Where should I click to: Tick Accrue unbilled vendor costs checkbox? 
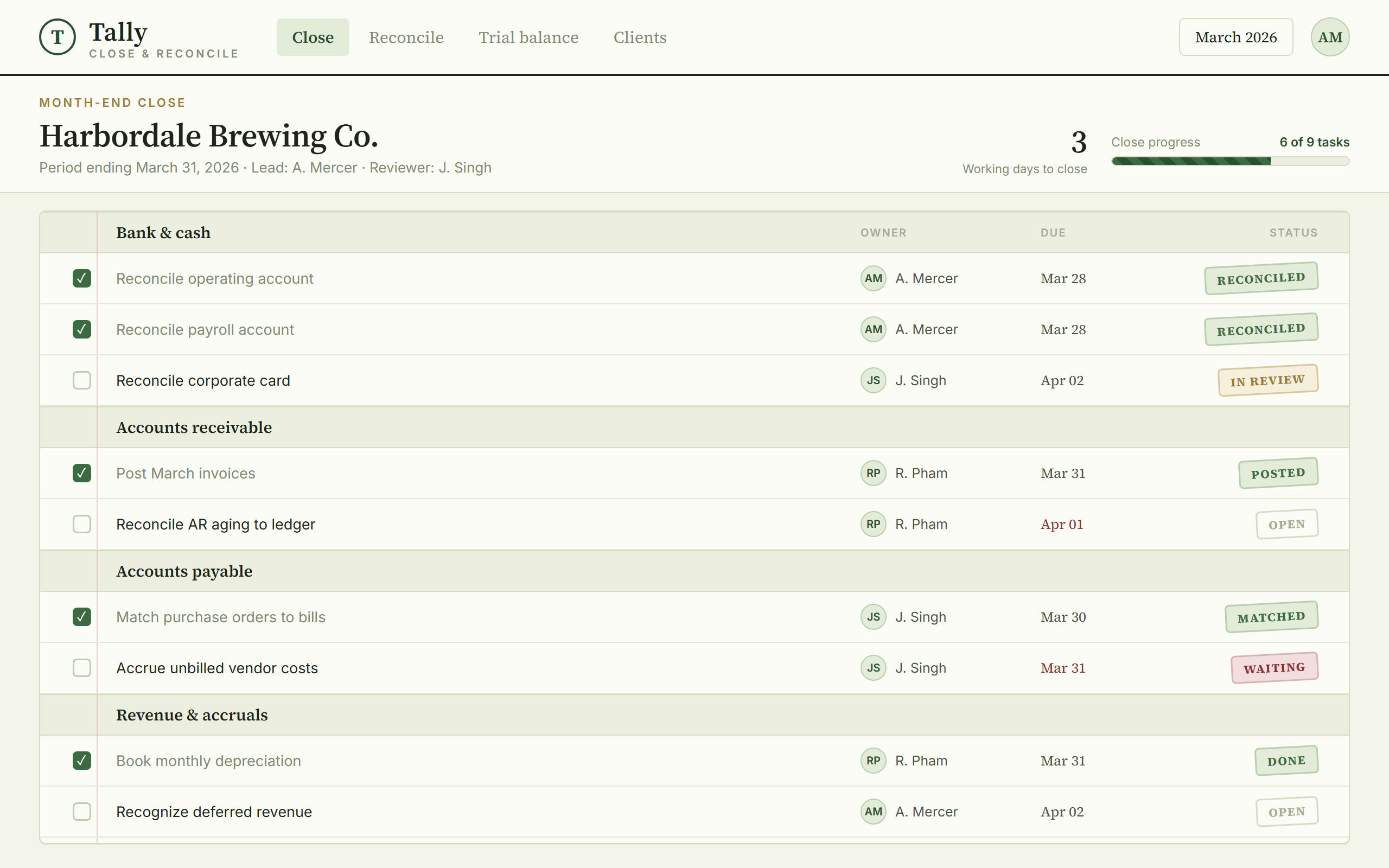(82, 668)
